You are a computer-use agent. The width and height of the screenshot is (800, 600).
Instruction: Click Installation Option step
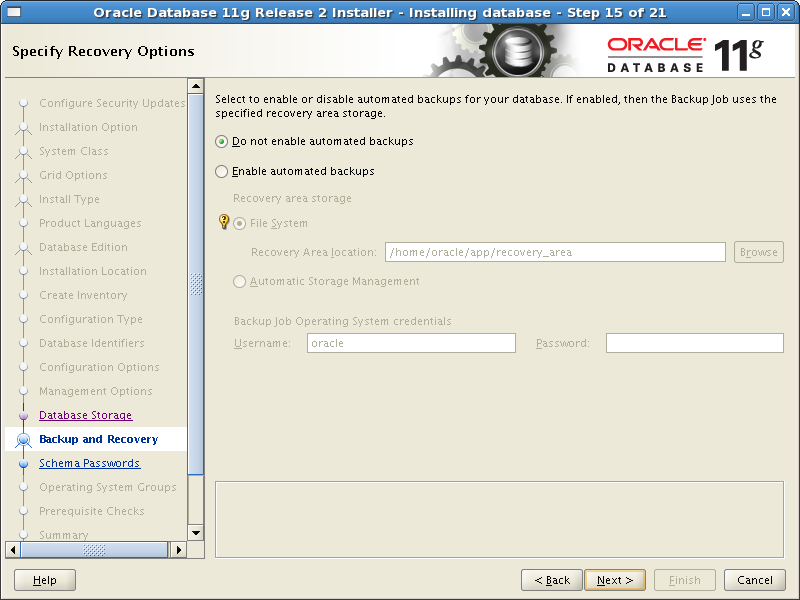pos(88,127)
